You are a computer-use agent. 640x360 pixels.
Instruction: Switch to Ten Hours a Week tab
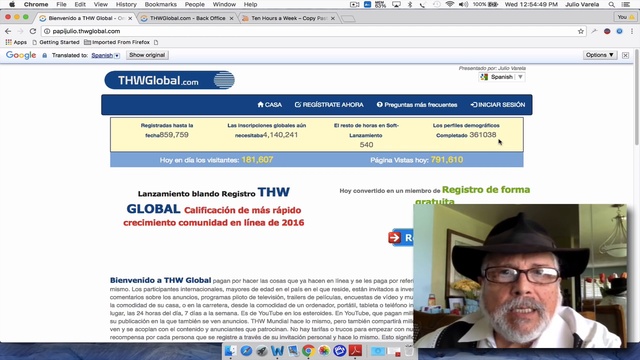click(288, 18)
